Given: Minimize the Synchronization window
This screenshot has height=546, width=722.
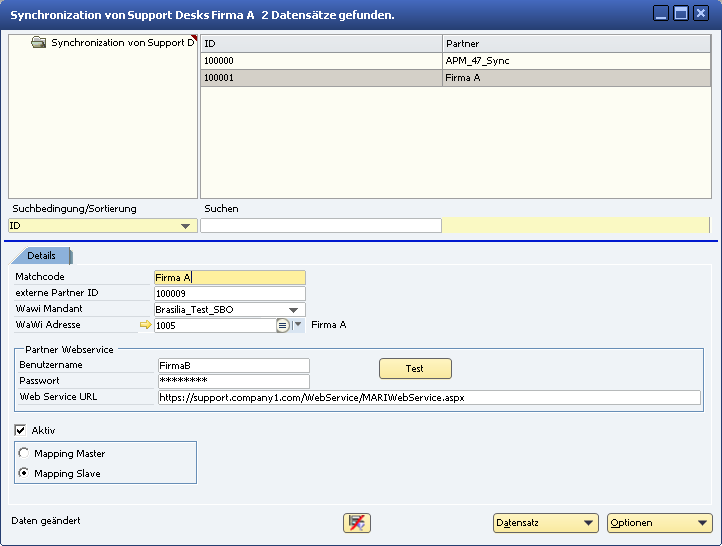Looking at the screenshot, I should tap(662, 14).
